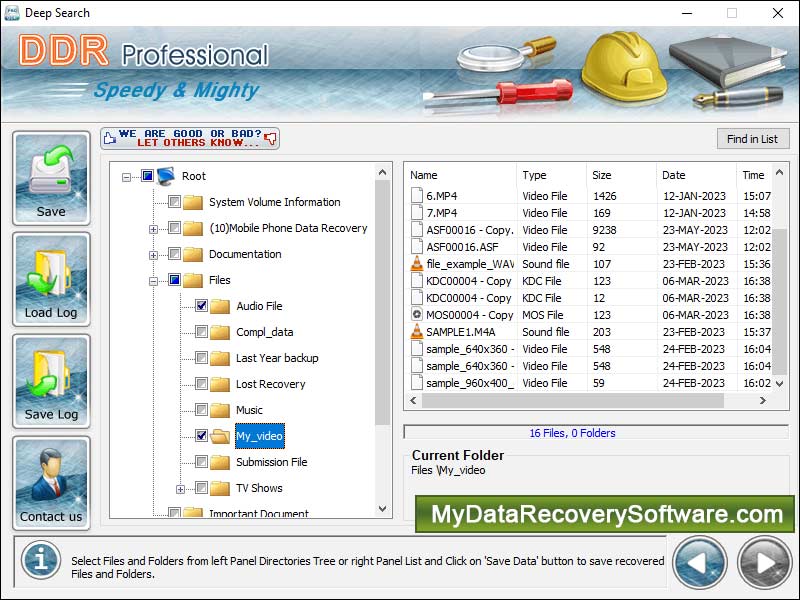Expand the TV Shows tree node

pos(178,488)
